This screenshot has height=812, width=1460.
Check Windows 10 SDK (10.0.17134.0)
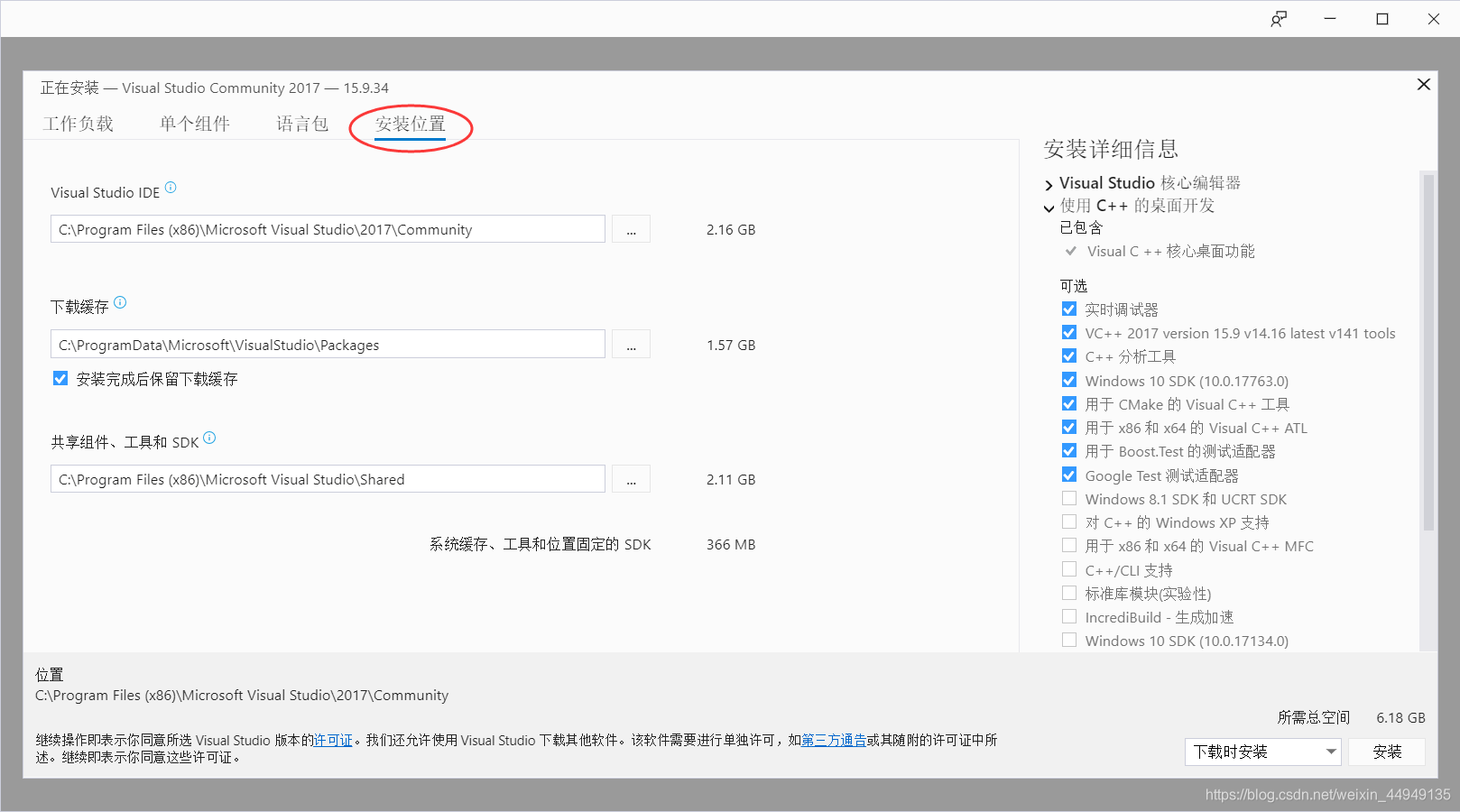pyautogui.click(x=1069, y=640)
